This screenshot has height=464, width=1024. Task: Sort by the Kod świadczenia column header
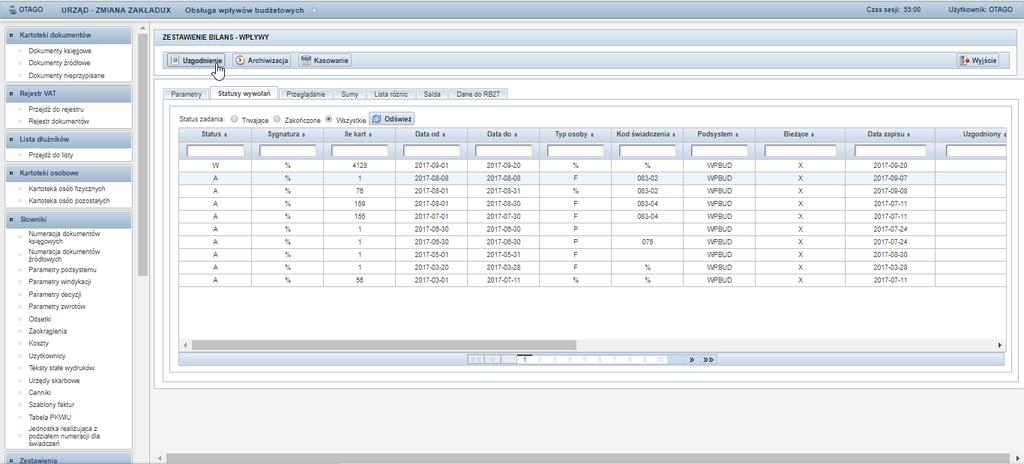coord(647,134)
